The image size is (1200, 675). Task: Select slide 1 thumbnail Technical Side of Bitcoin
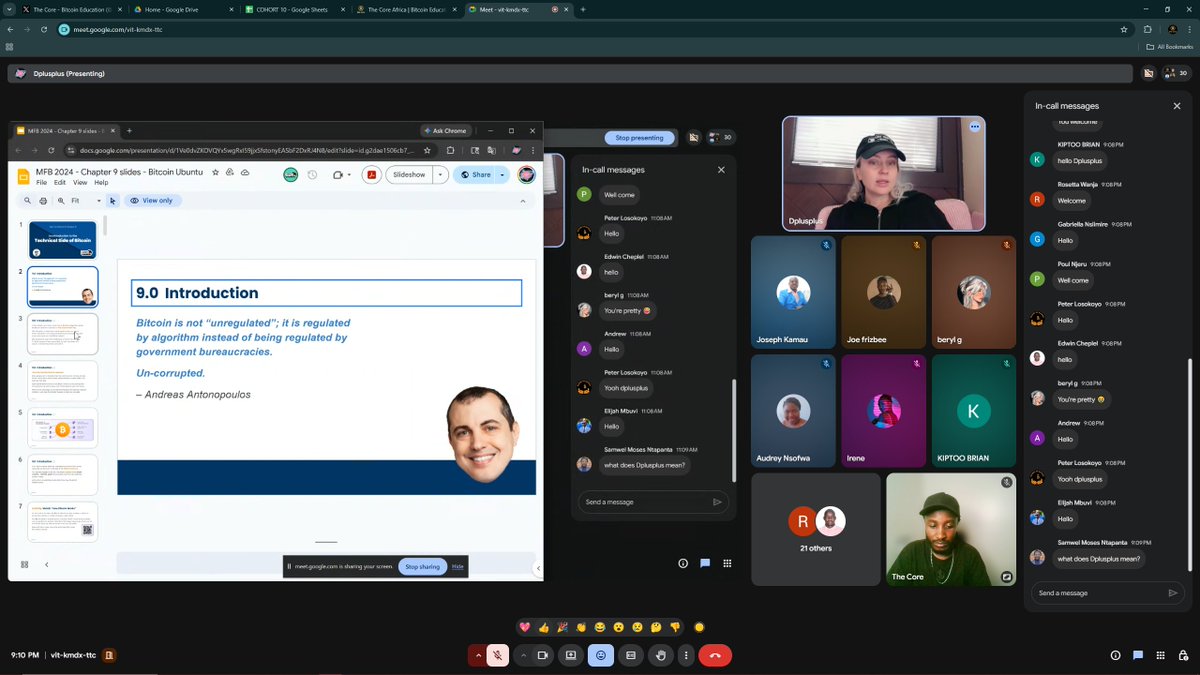click(63, 240)
